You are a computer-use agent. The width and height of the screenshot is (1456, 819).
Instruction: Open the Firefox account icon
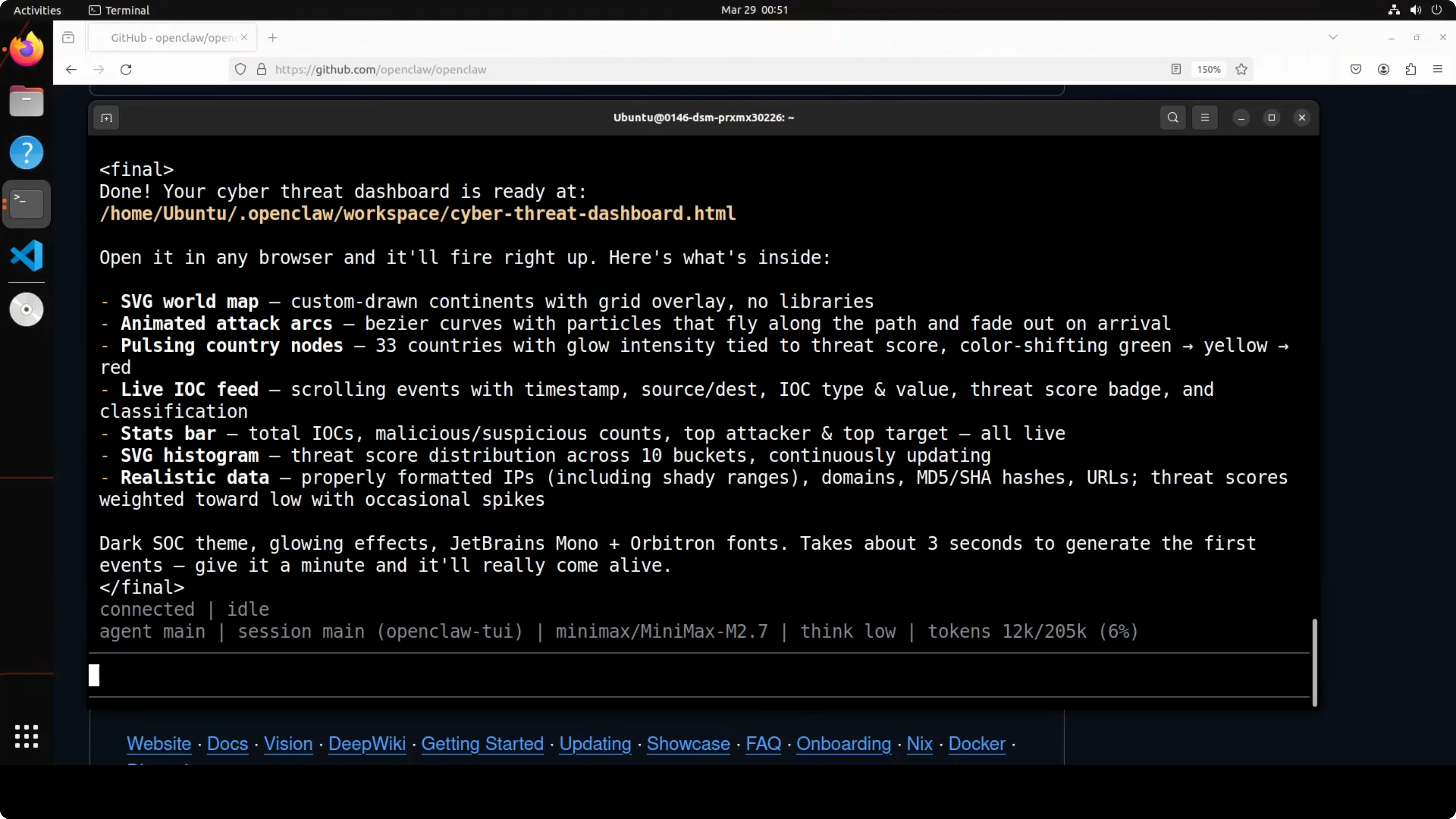point(1383,70)
